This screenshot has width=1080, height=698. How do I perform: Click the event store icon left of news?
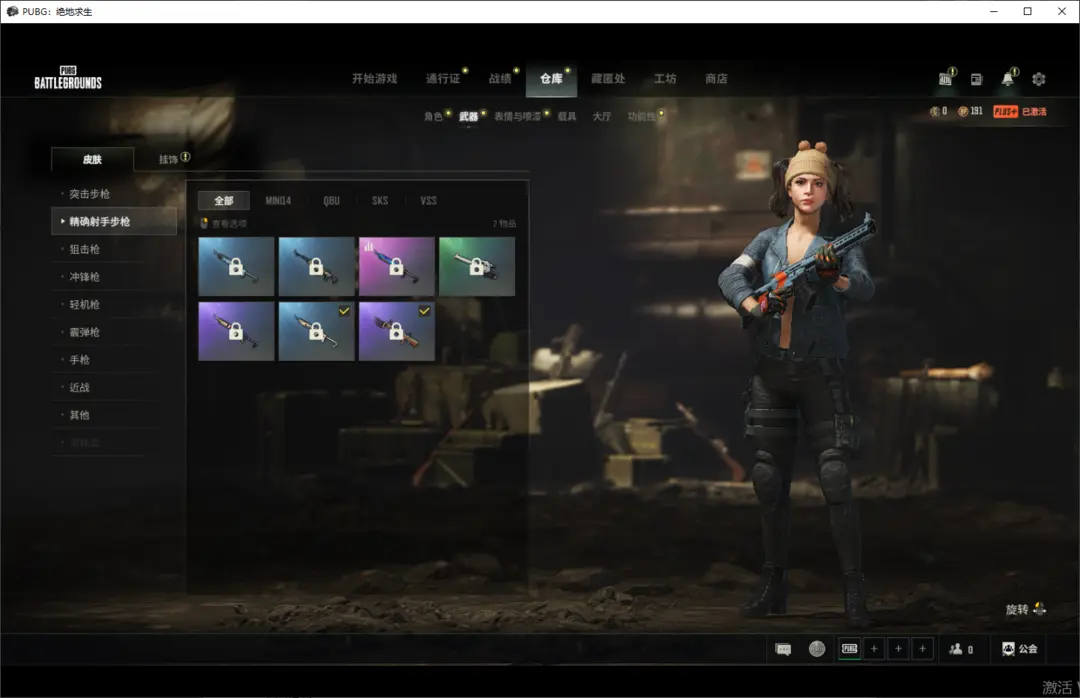945,79
